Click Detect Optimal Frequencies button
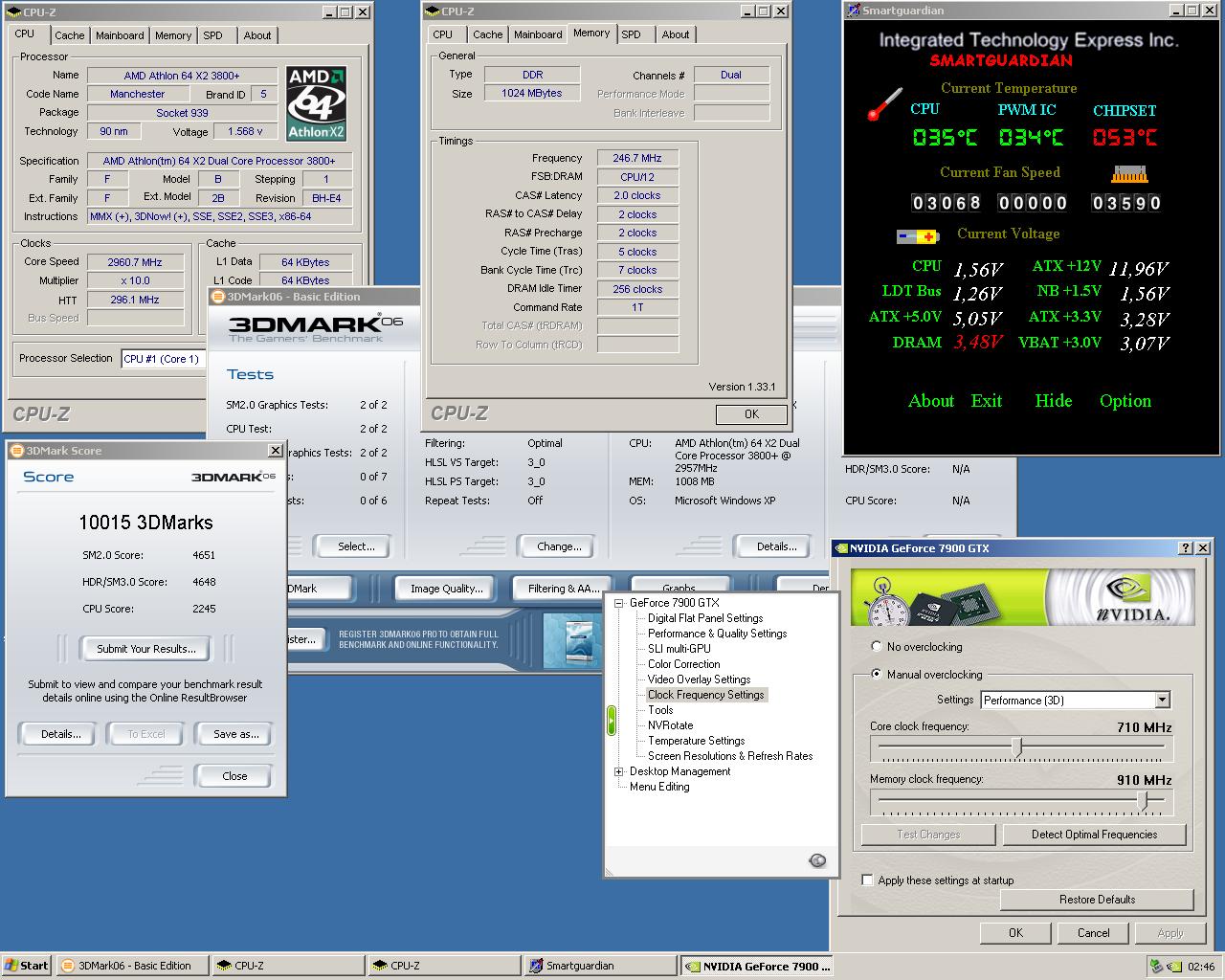This screenshot has height=980, width=1225. [1095, 835]
